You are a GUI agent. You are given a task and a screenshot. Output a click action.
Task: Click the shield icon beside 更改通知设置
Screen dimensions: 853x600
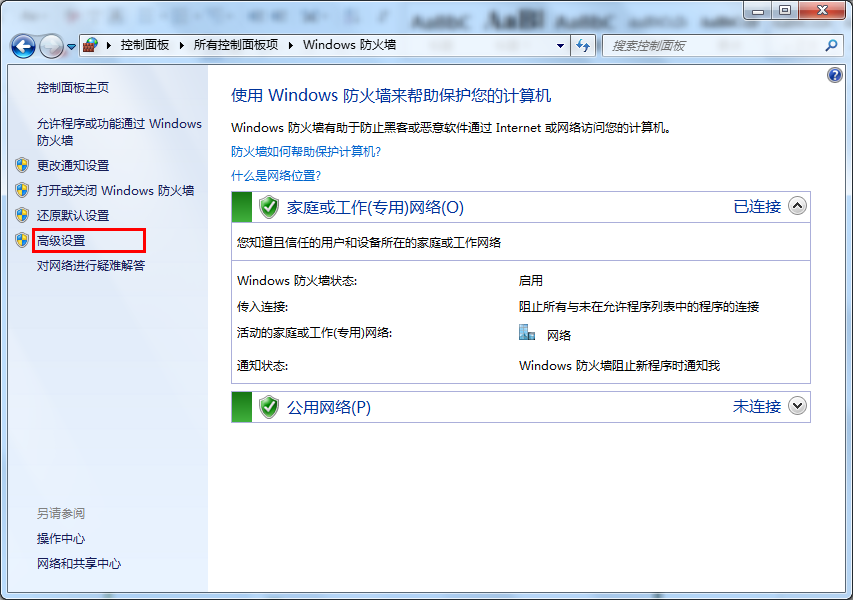(x=22, y=165)
